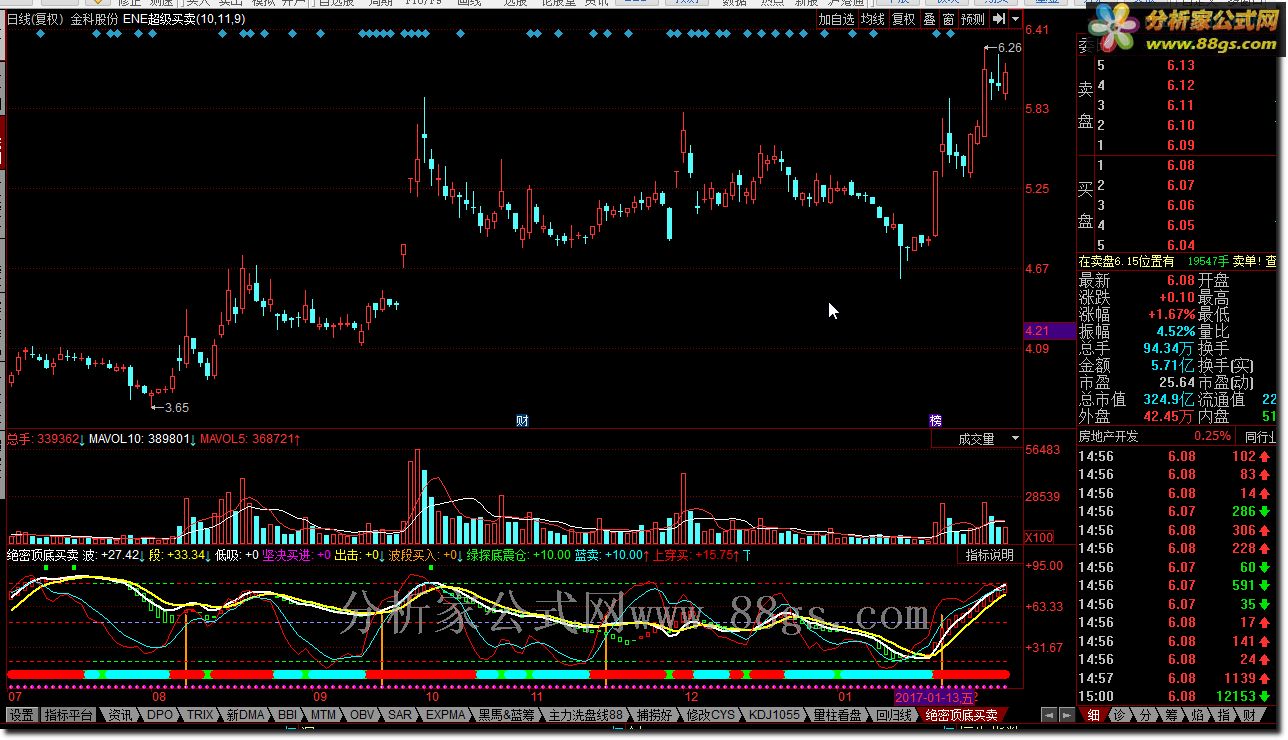The height and width of the screenshot is (740, 1288).
Task: Select the 回归线 indicator tab
Action: 894,715
